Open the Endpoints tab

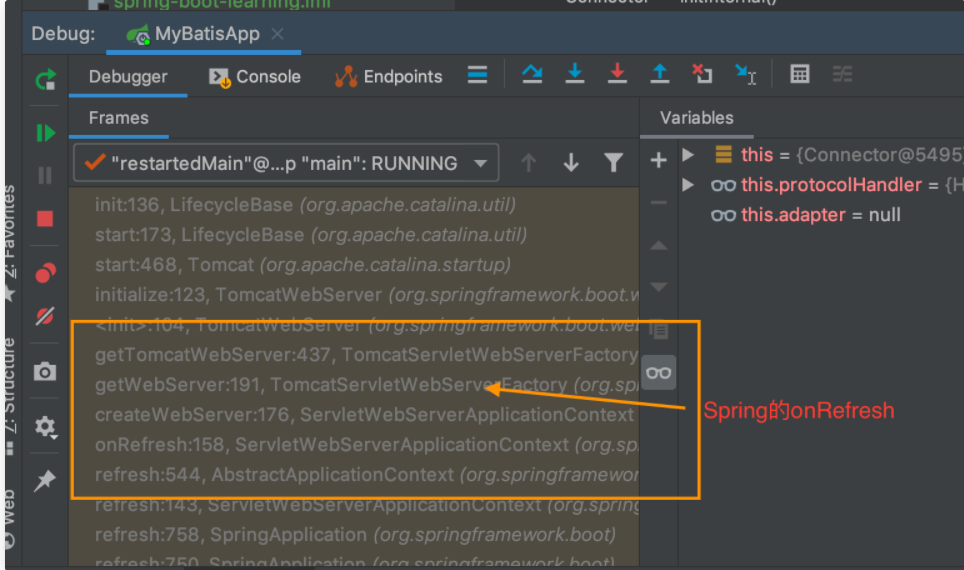[x=389, y=76]
